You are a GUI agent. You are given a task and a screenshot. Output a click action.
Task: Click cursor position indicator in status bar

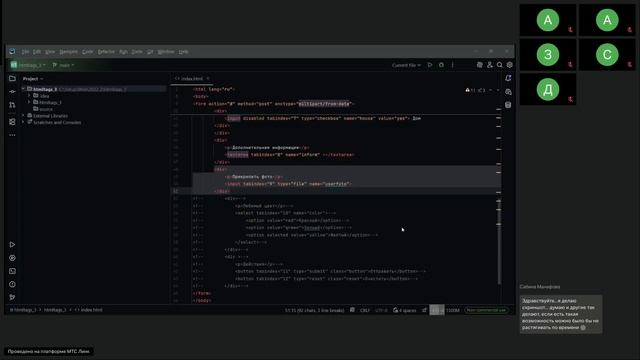point(315,310)
